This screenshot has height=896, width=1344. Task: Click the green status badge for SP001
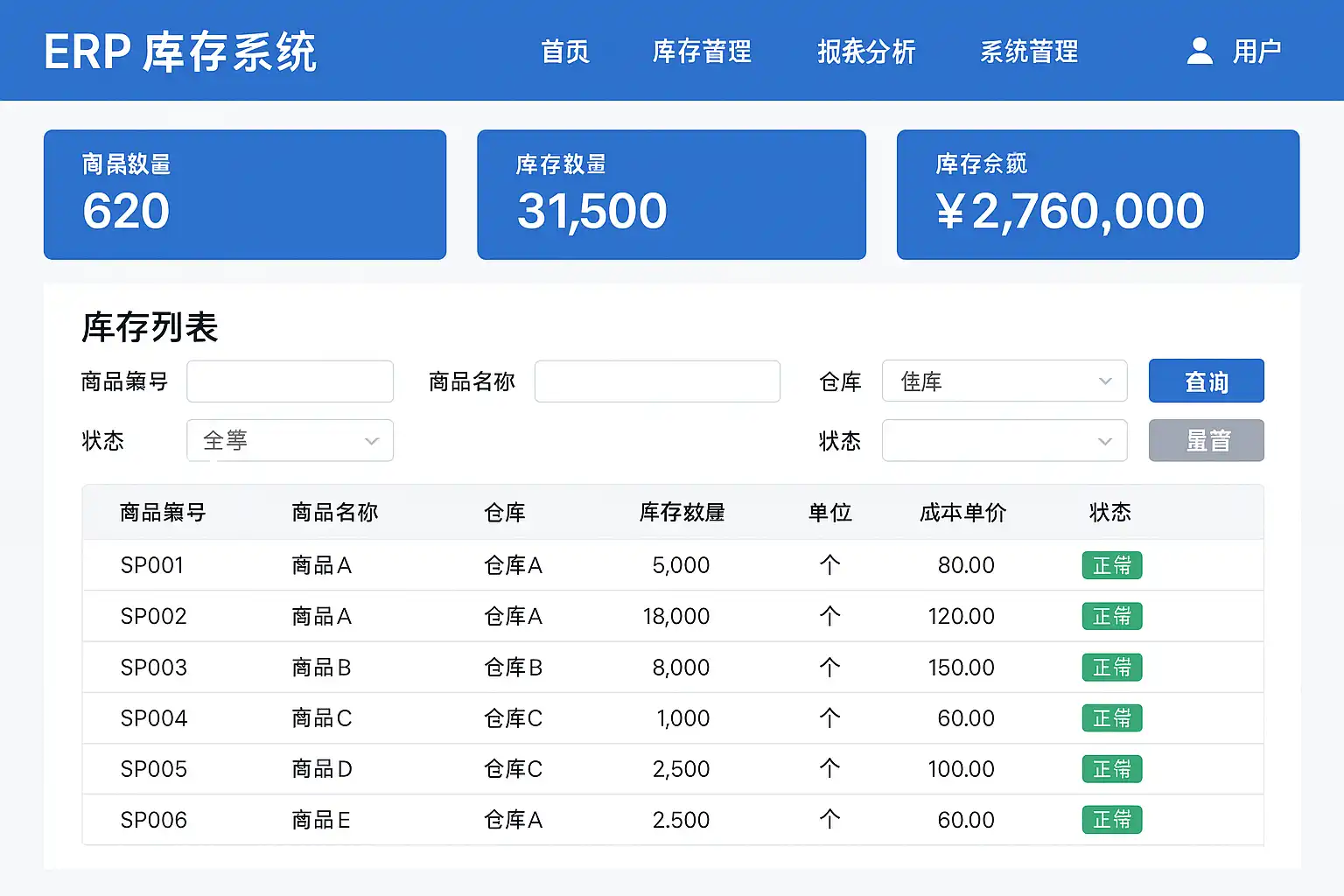tap(1111, 565)
